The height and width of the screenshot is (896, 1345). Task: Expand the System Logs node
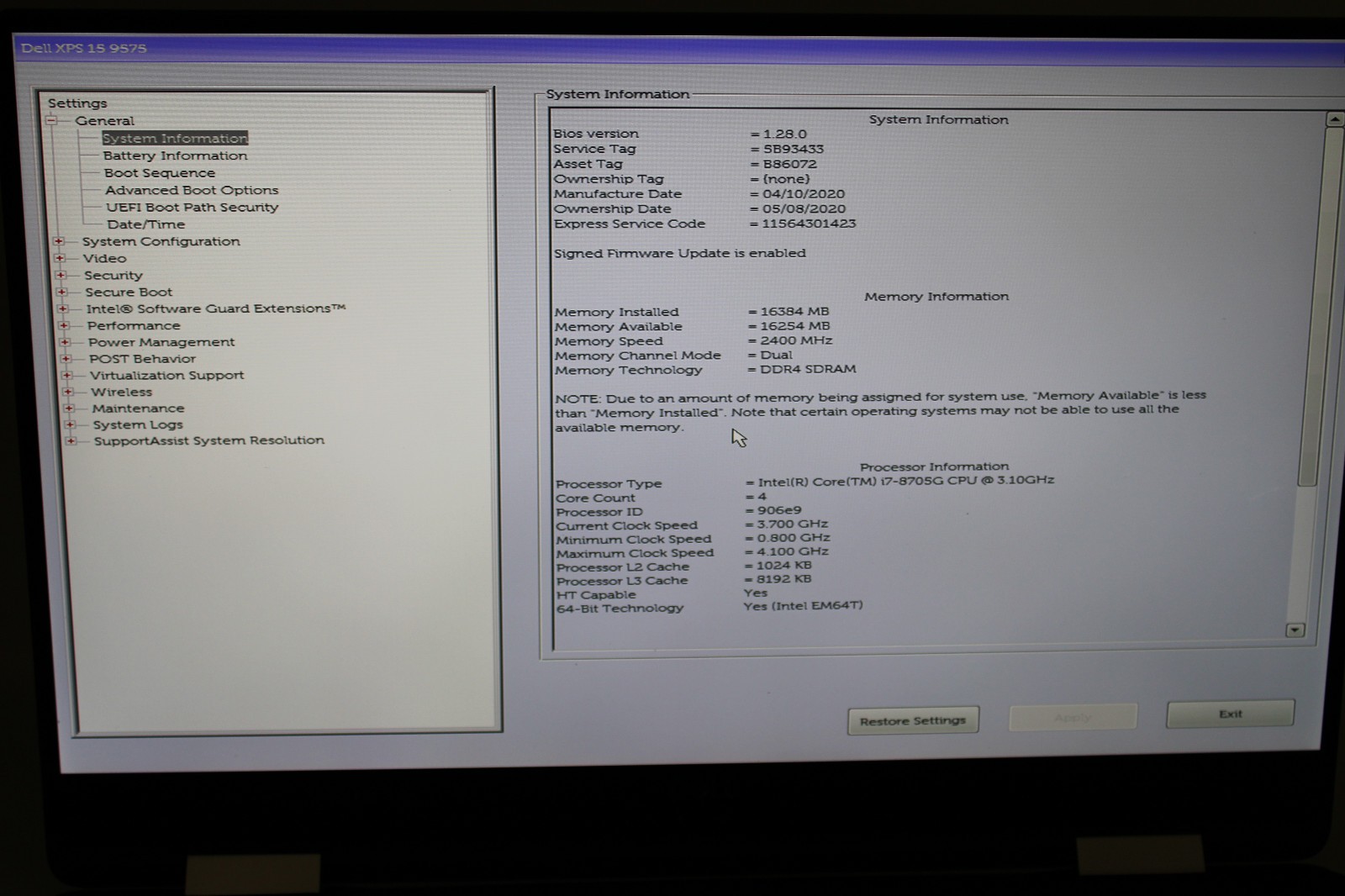click(x=70, y=424)
